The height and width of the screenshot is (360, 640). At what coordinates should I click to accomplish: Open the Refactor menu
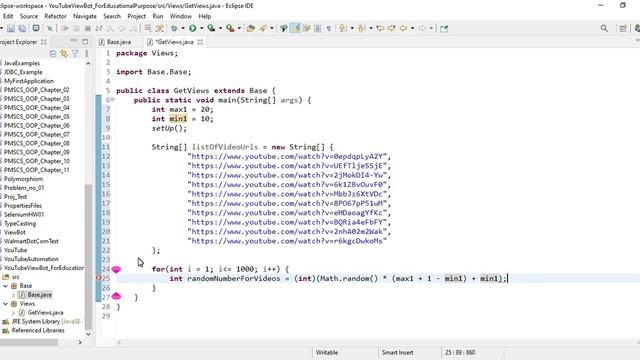[56, 16]
